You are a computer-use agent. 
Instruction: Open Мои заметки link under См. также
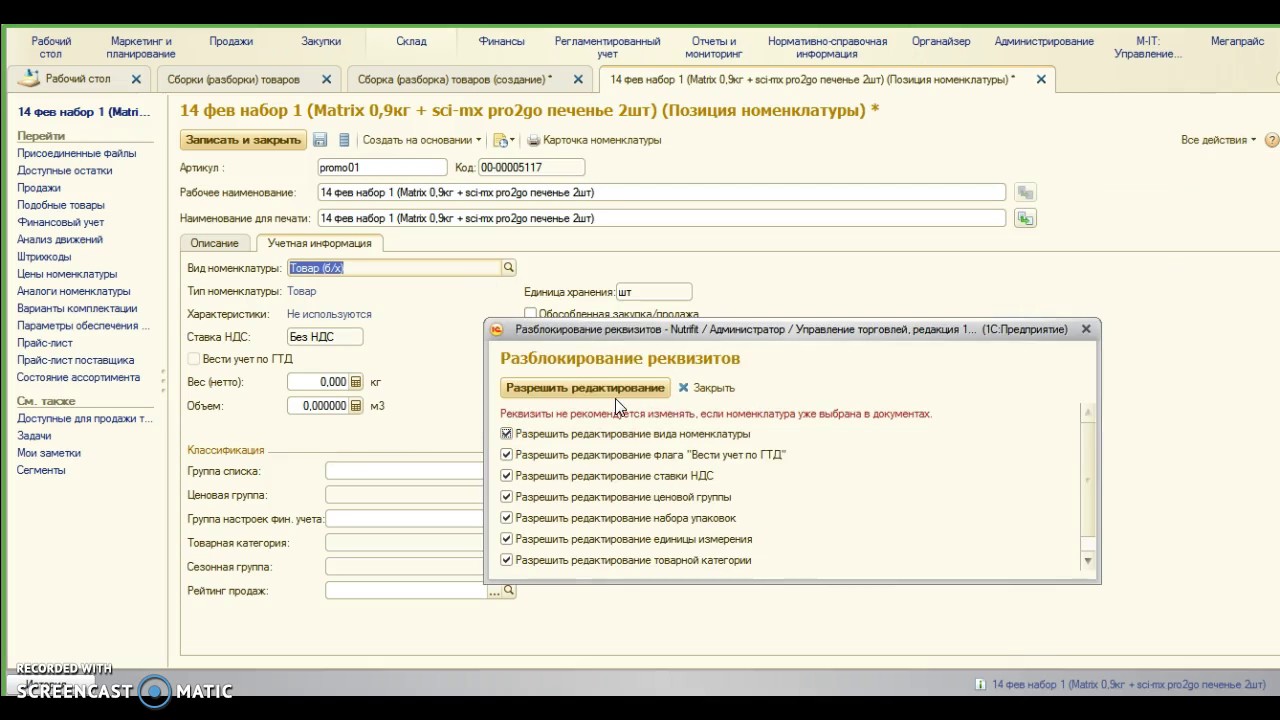(x=48, y=453)
